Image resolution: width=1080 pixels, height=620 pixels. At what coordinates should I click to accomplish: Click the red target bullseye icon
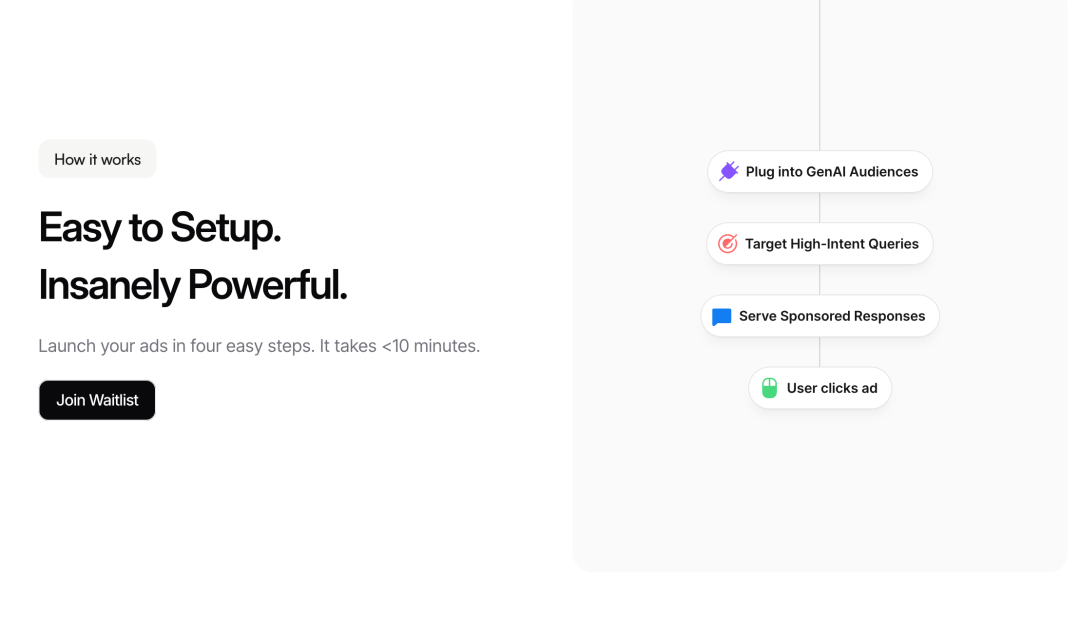coord(727,244)
